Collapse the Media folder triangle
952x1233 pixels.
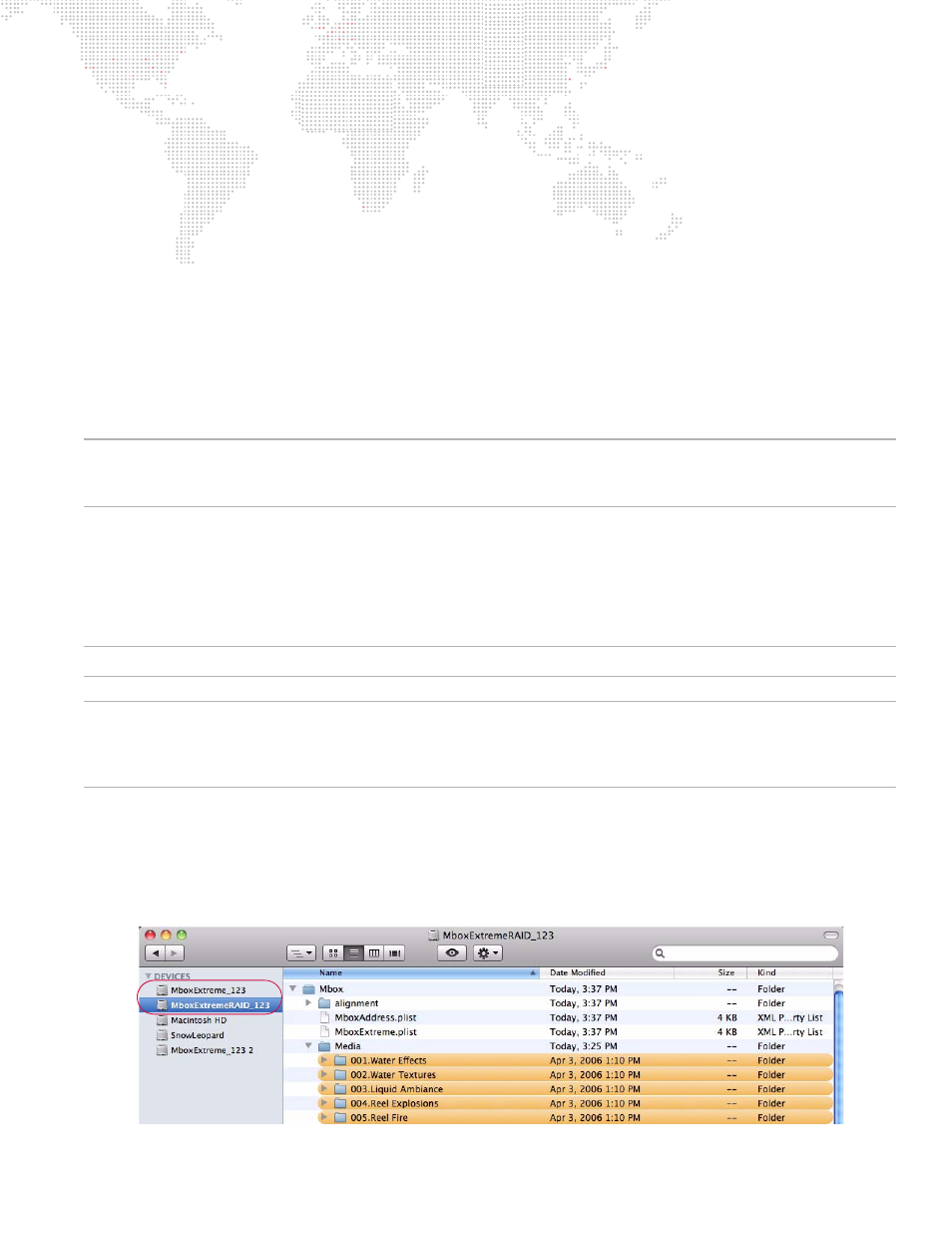tap(308, 1046)
